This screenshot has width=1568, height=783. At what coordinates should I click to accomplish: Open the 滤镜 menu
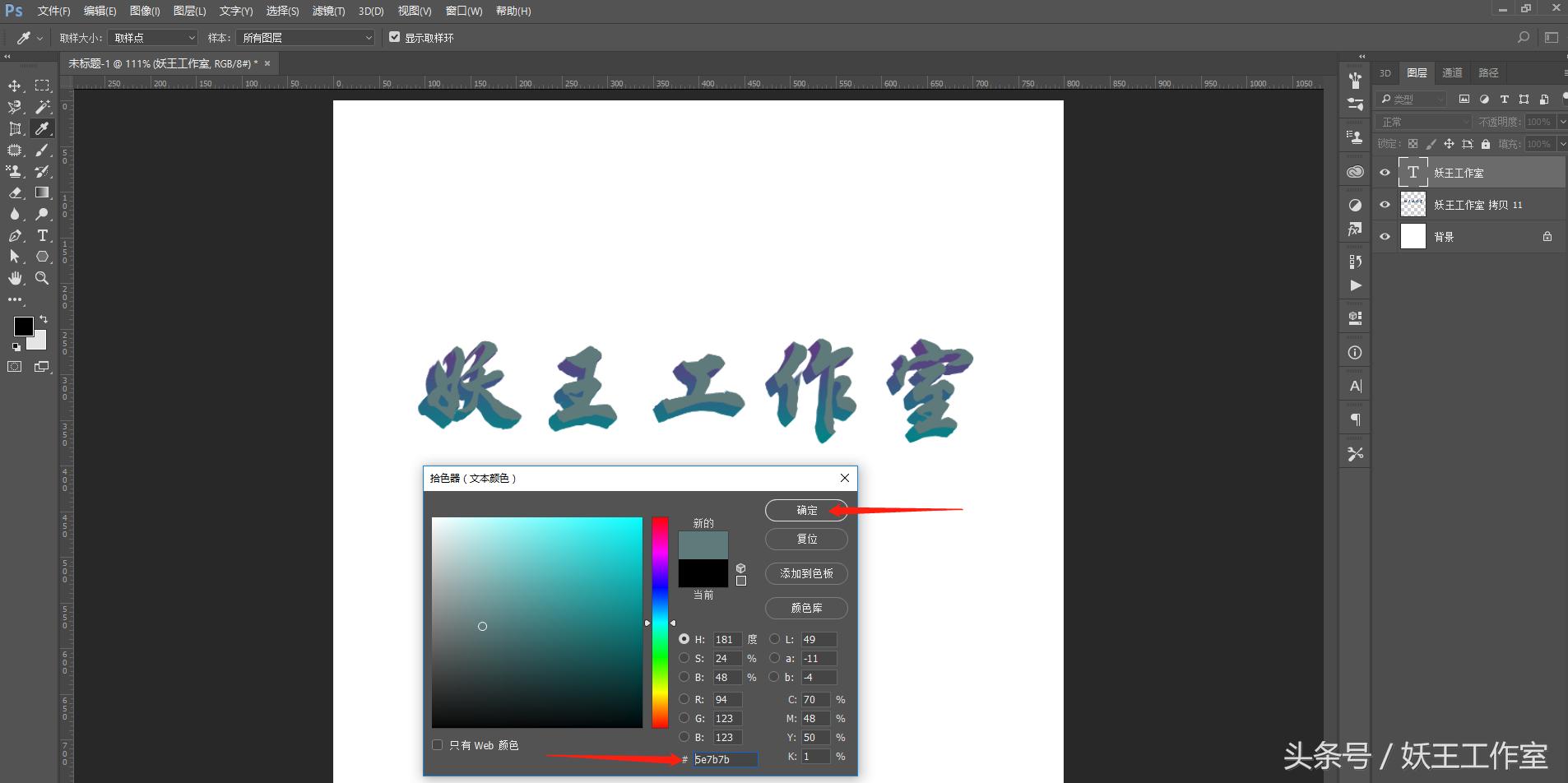[327, 11]
